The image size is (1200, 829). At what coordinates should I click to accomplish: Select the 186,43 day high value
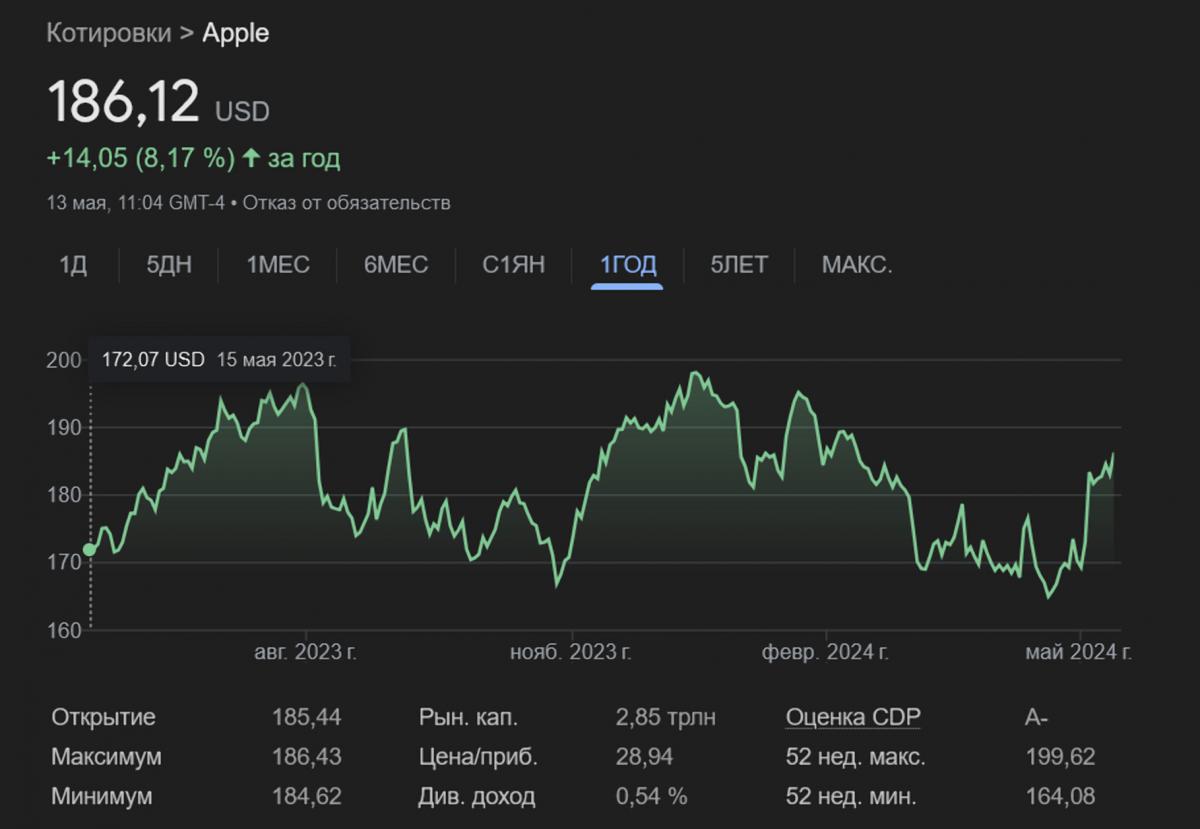[307, 757]
